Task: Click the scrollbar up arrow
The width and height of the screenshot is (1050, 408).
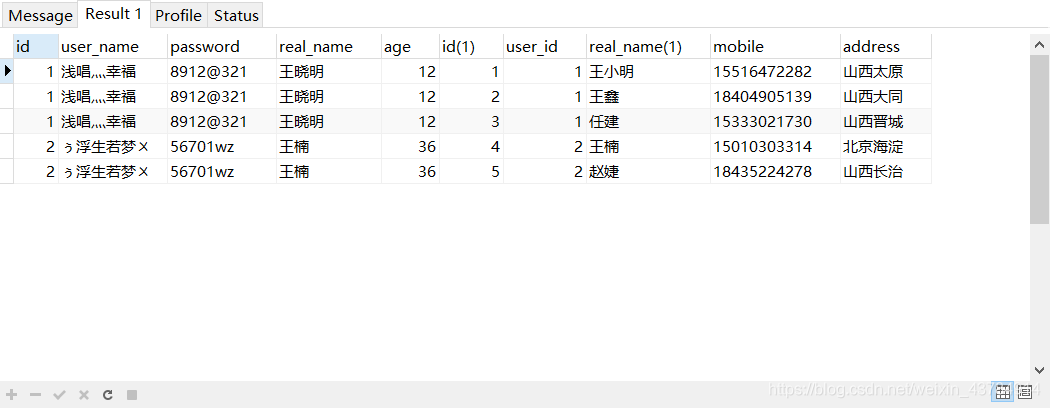Action: pos(1039,46)
